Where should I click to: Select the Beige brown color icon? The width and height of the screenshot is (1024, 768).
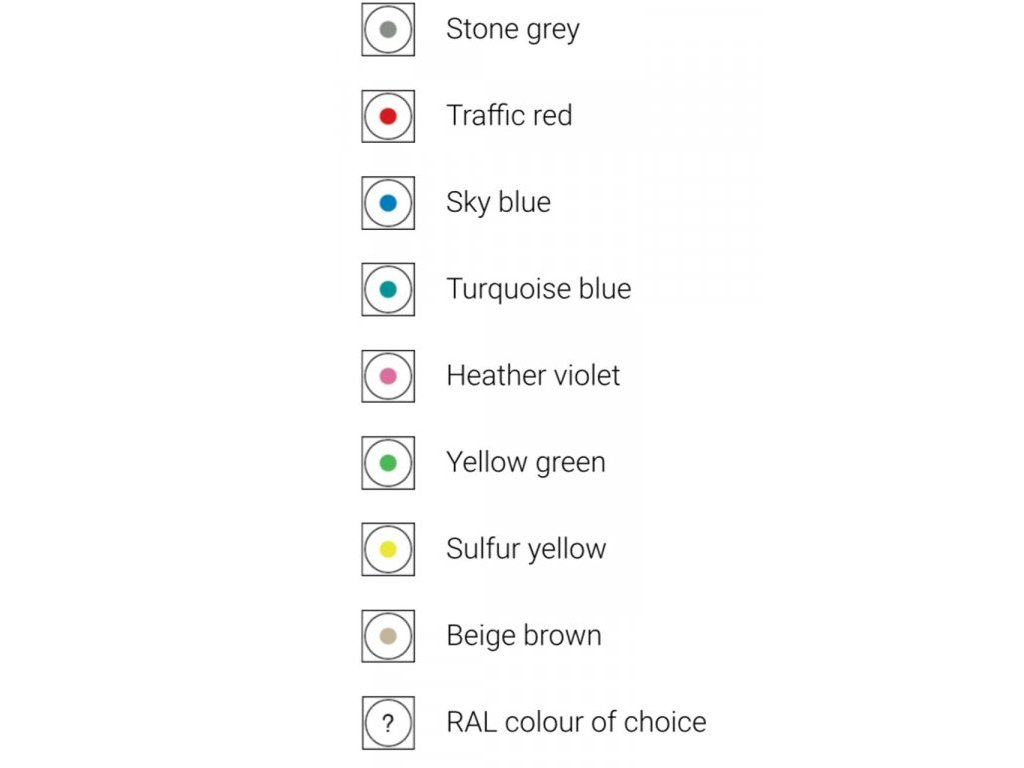pyautogui.click(x=388, y=636)
